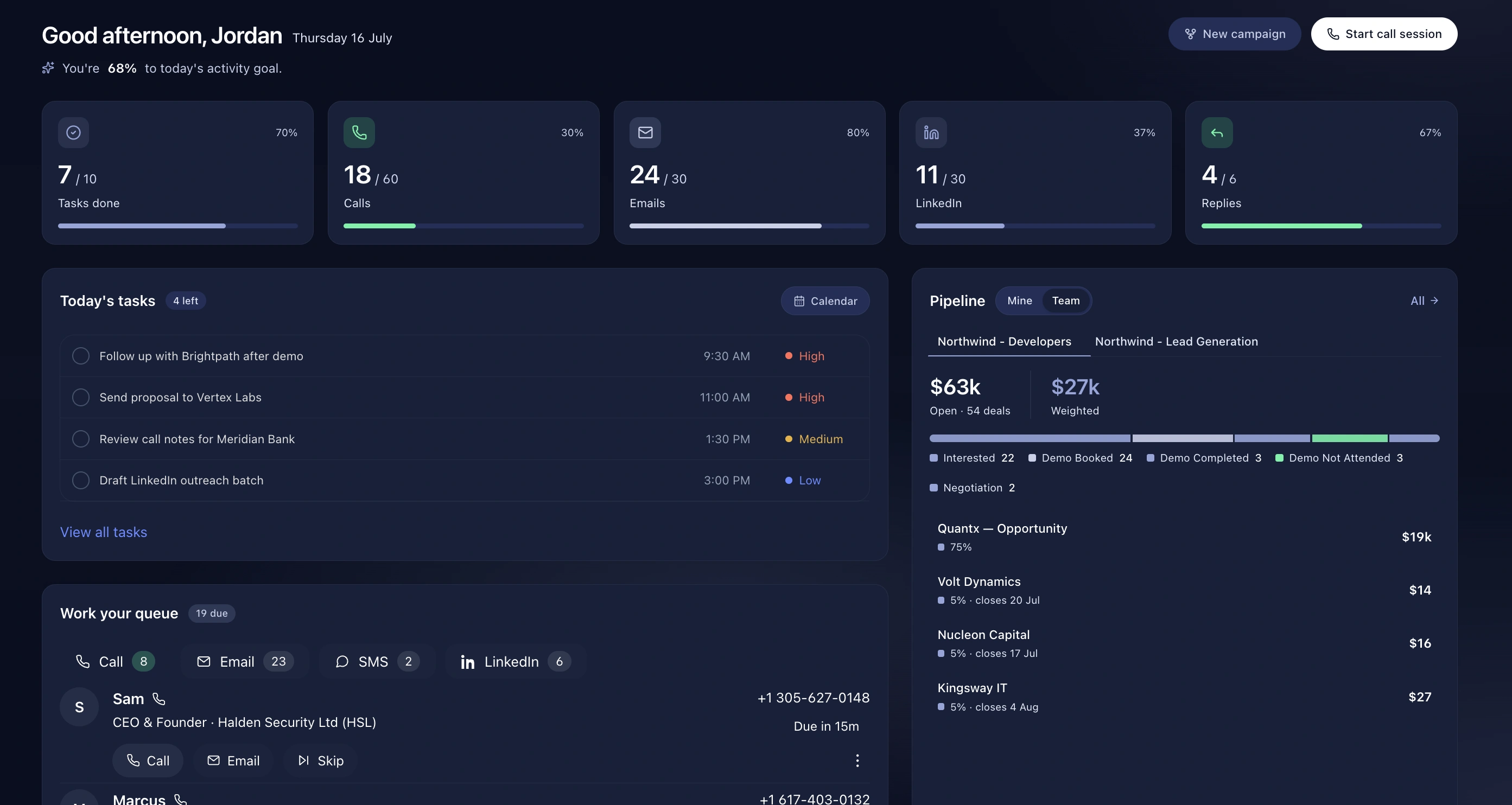Skip Sam in the queue
The height and width of the screenshot is (805, 1512).
(321, 761)
